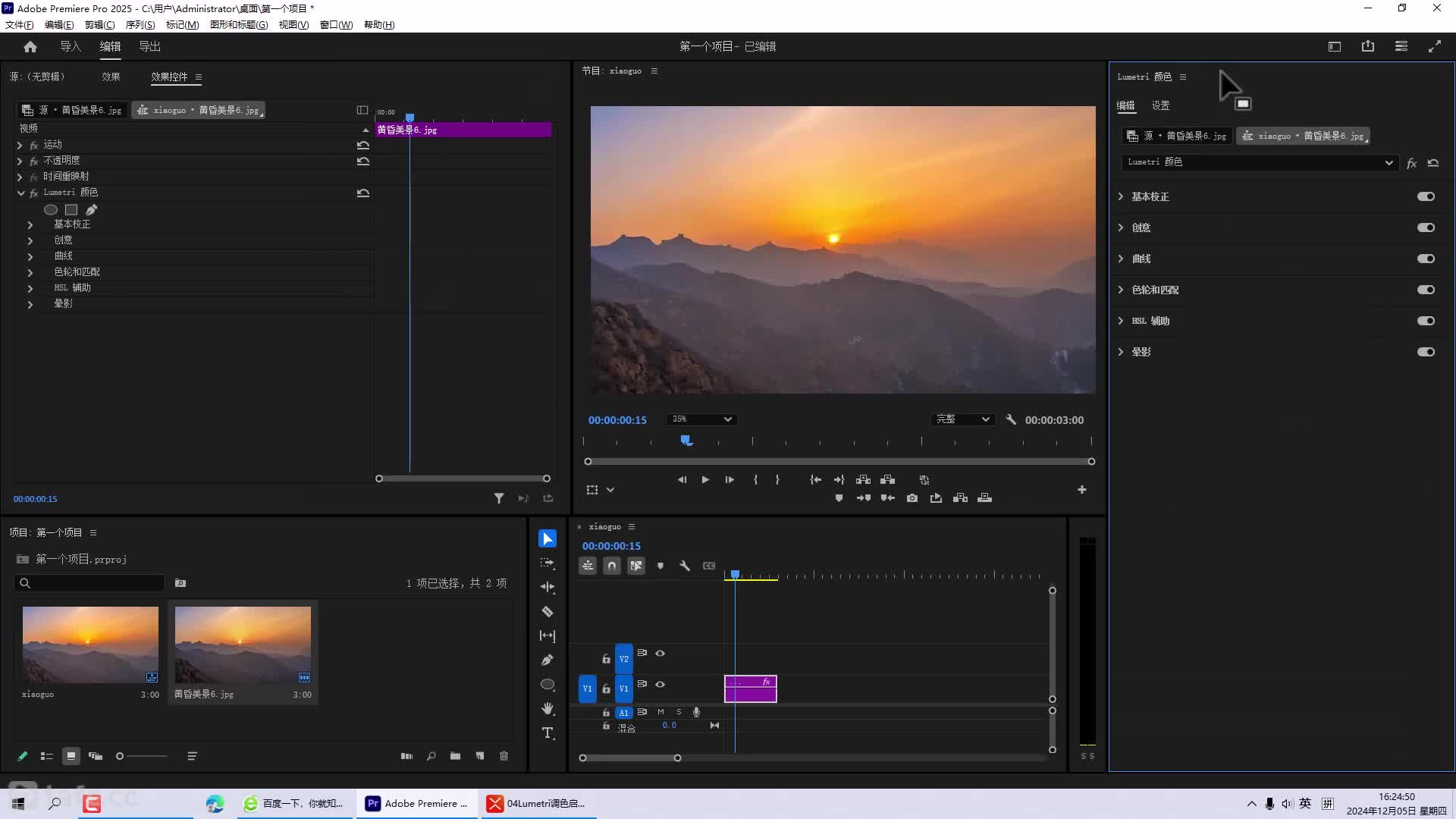Collapse Lumetri 颜色 effect in Effect Controls
Viewport: 1456px width, 819px height.
click(x=21, y=193)
